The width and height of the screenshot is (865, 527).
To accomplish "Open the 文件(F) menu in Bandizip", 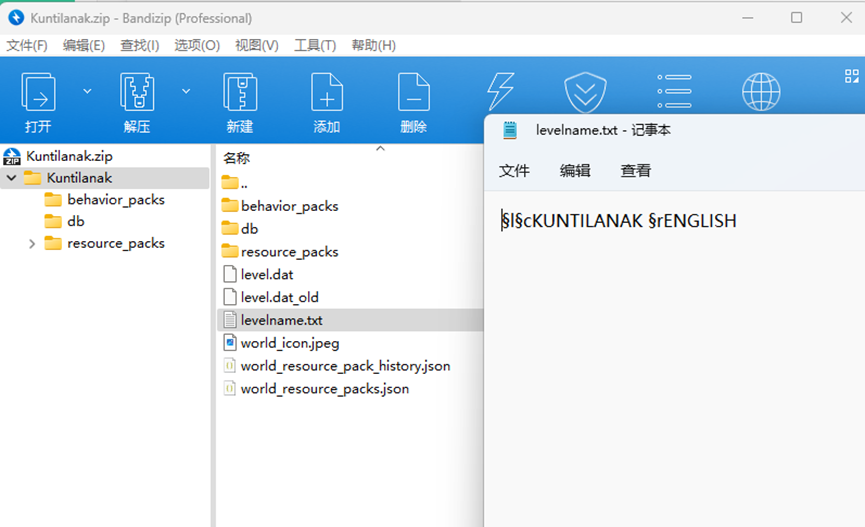I will click(27, 45).
